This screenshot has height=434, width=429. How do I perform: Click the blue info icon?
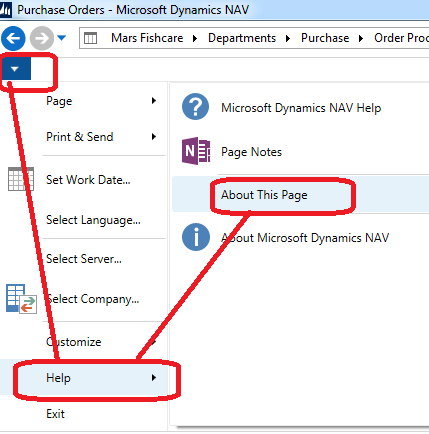(x=196, y=237)
